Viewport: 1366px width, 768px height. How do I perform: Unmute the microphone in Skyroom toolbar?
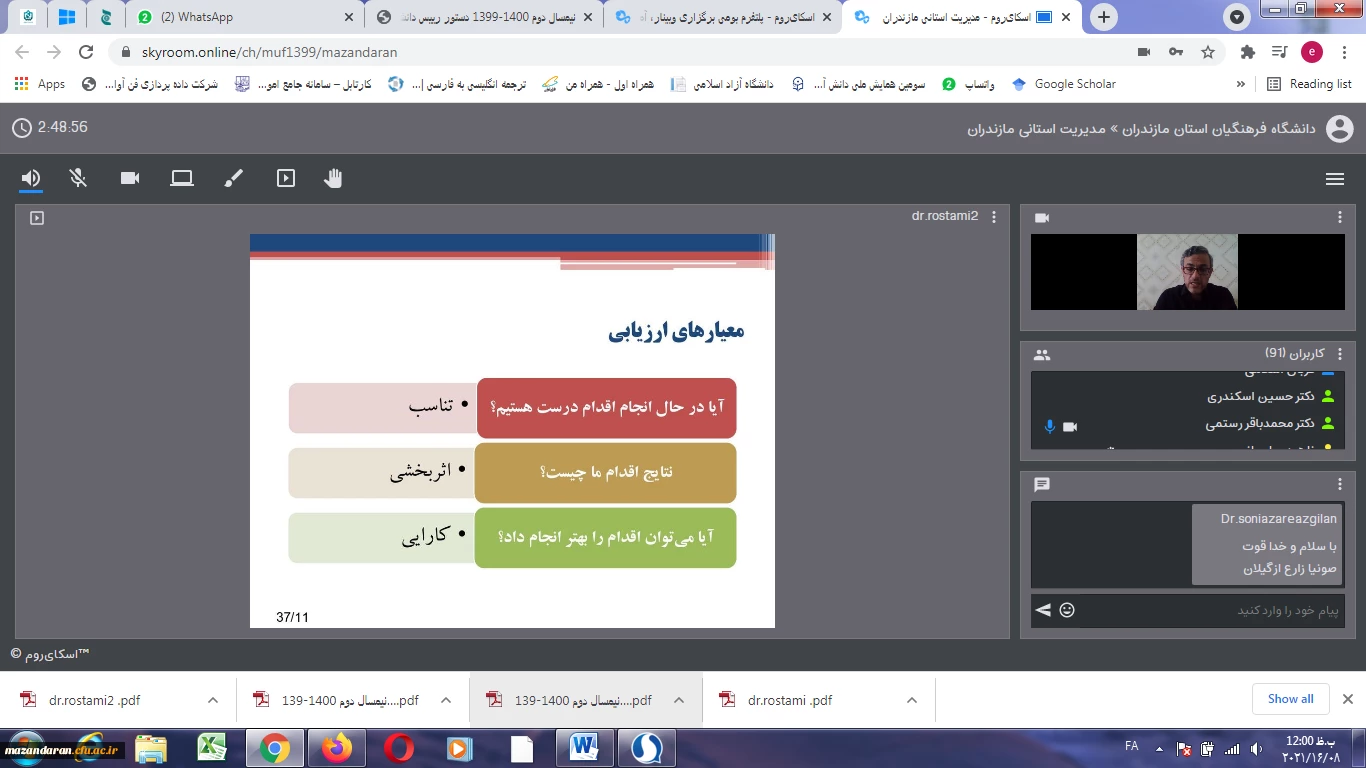pyautogui.click(x=78, y=179)
